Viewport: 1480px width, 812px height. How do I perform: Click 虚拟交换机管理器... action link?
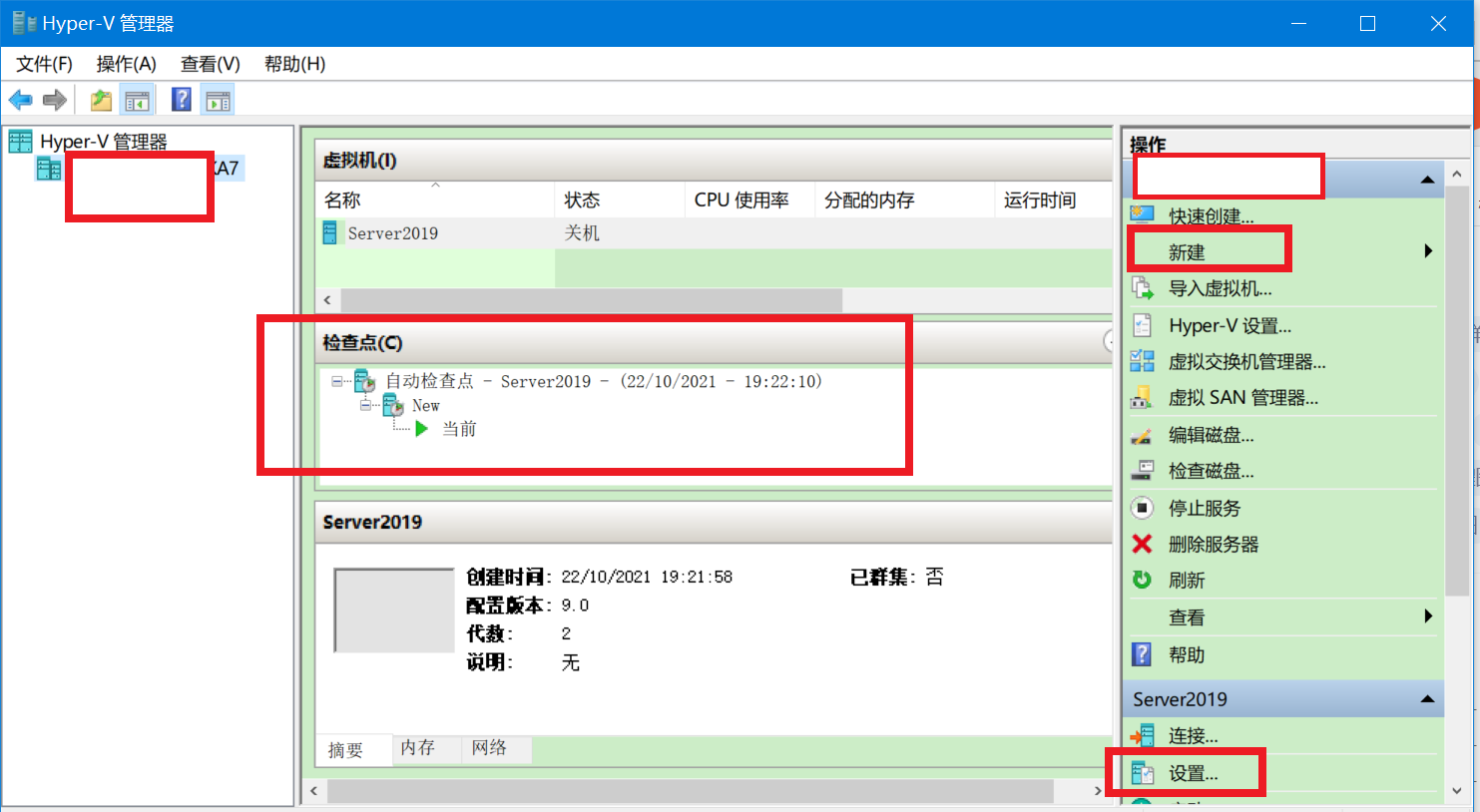(x=1247, y=362)
